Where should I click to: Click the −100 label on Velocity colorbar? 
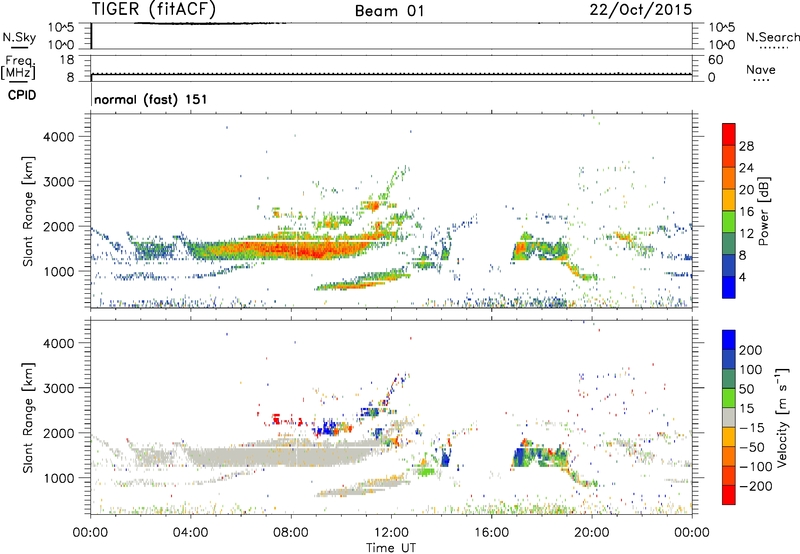tap(756, 466)
